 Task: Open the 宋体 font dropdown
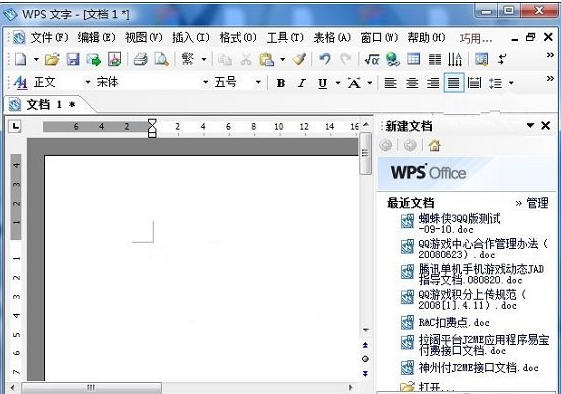205,83
